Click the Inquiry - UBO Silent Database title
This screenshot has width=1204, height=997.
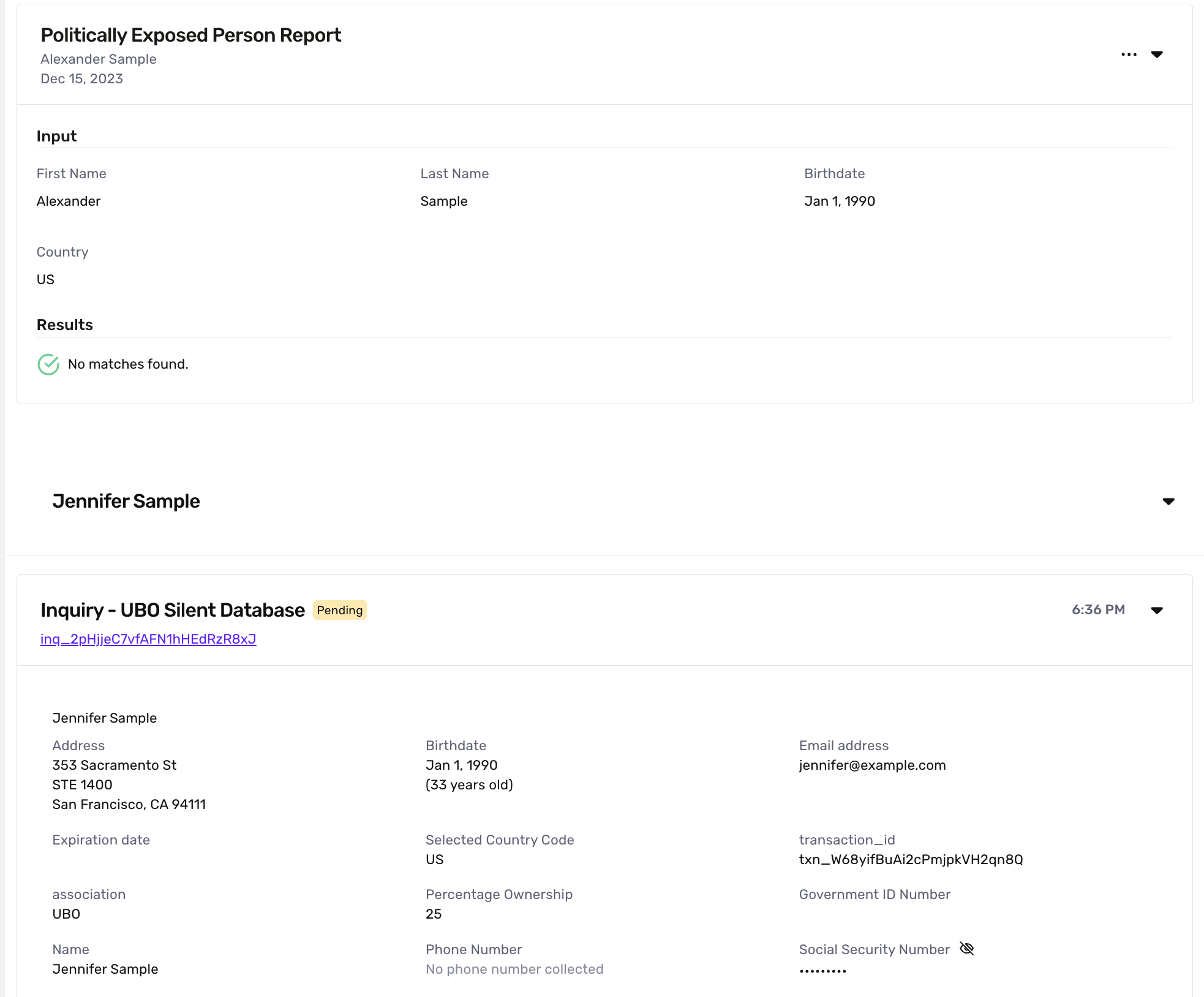coord(173,611)
